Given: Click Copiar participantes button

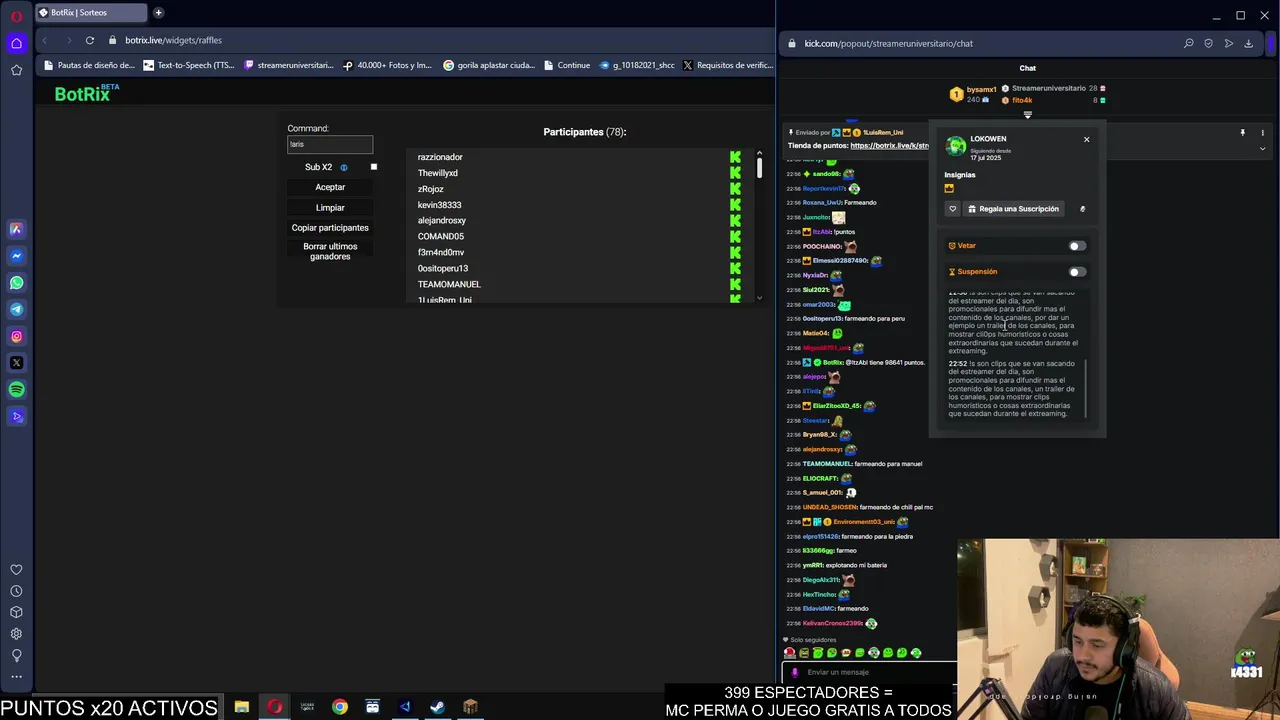Looking at the screenshot, I should tap(330, 228).
